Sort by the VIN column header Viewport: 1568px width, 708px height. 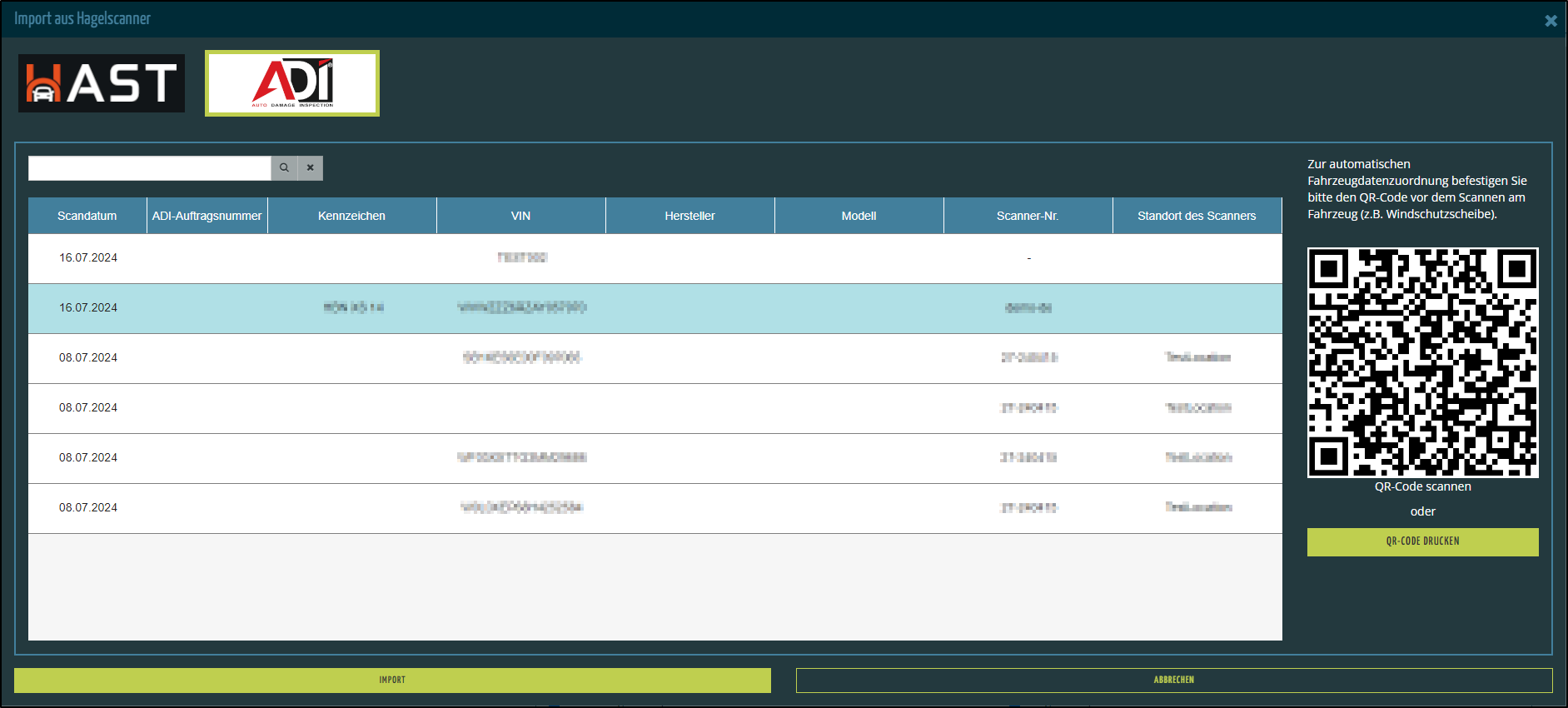click(x=520, y=216)
